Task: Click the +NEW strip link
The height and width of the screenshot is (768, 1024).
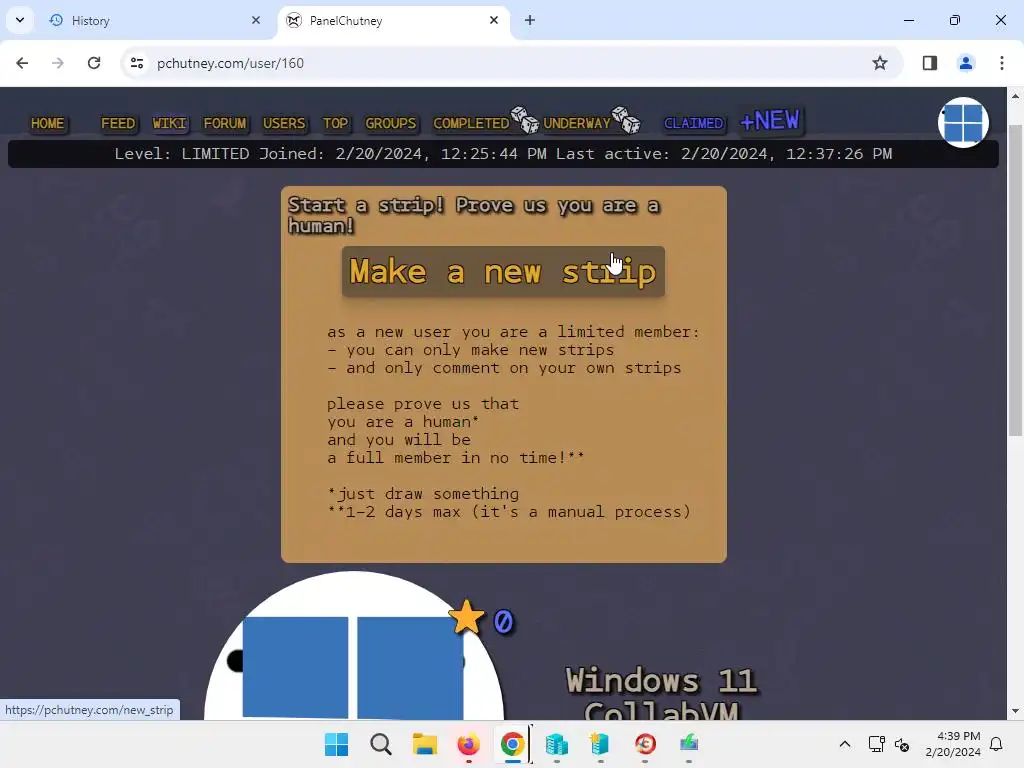Action: coord(770,121)
